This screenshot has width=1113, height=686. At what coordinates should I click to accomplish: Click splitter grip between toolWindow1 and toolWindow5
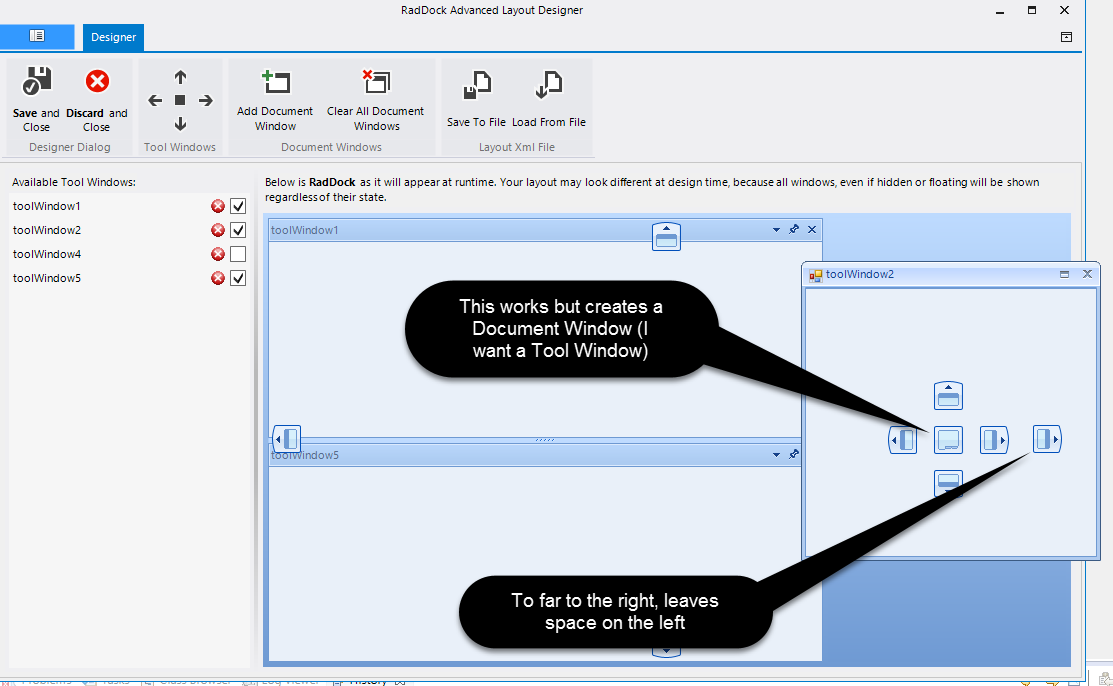point(544,440)
